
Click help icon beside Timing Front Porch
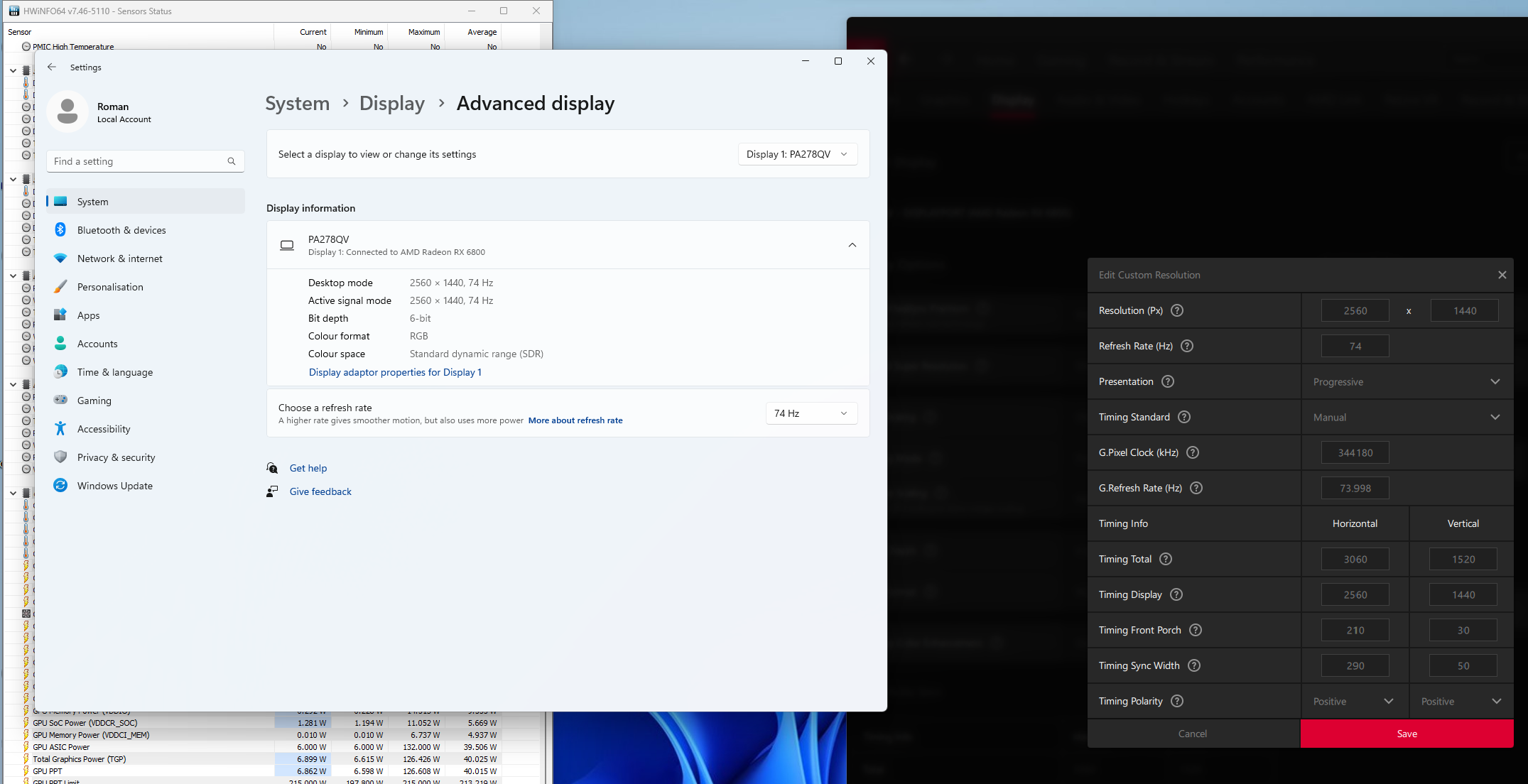pyautogui.click(x=1196, y=630)
